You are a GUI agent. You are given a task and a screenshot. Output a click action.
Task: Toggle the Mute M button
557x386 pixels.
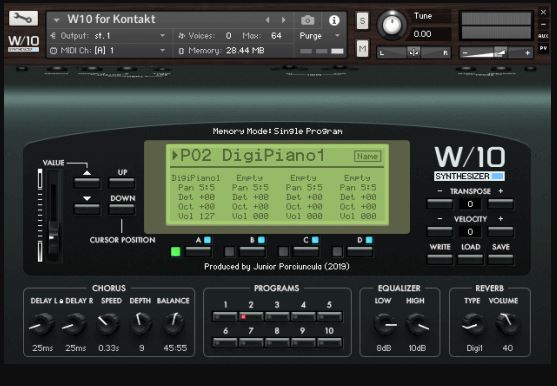pos(362,48)
